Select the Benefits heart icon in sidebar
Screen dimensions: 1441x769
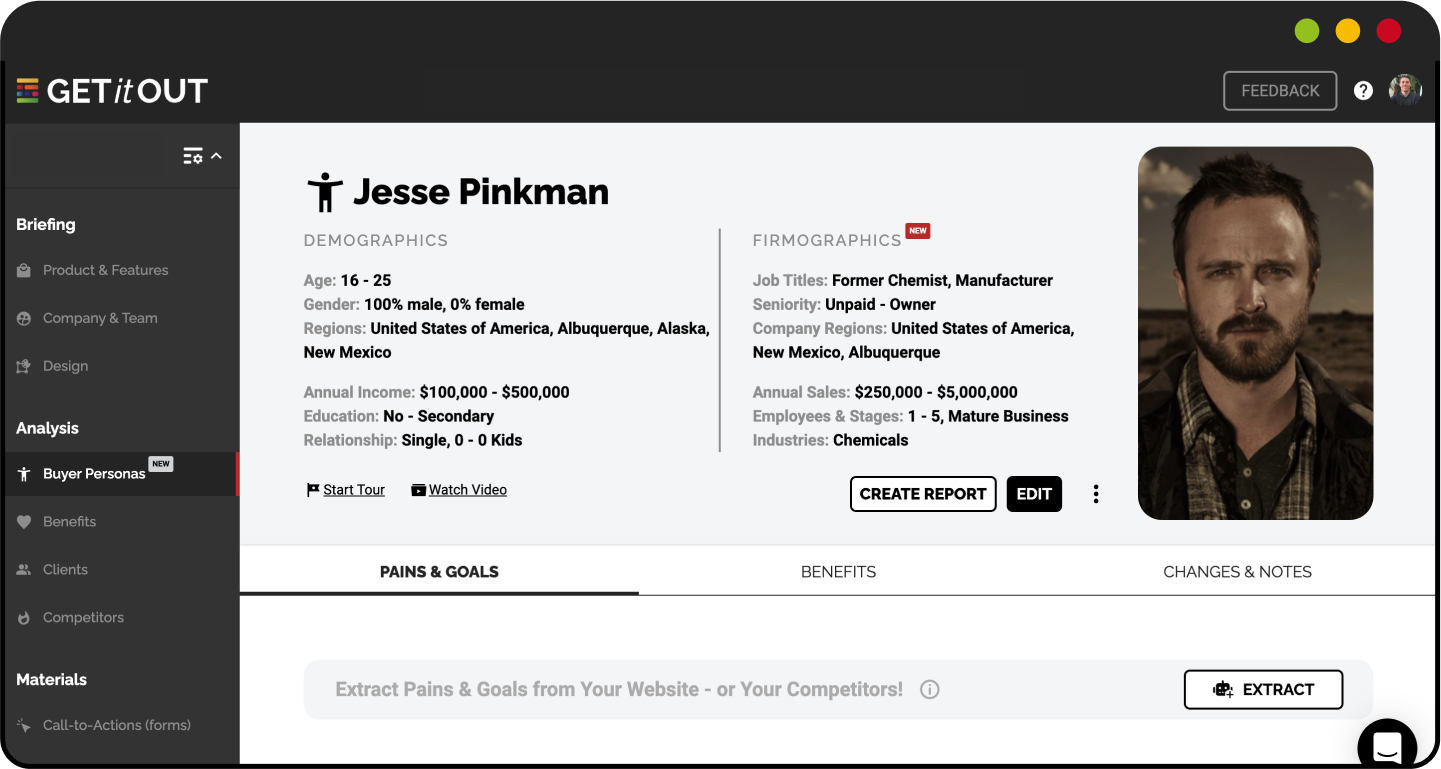[22, 521]
